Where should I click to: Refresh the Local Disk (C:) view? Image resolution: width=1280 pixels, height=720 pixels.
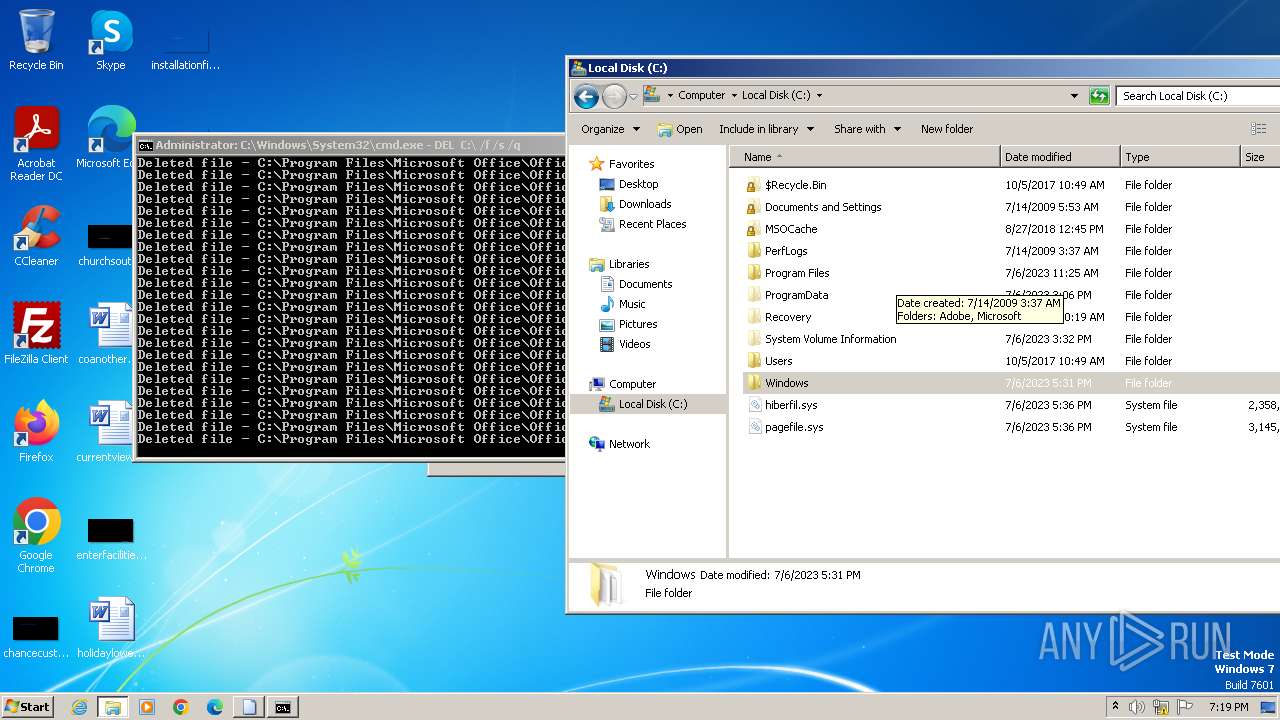point(1099,96)
